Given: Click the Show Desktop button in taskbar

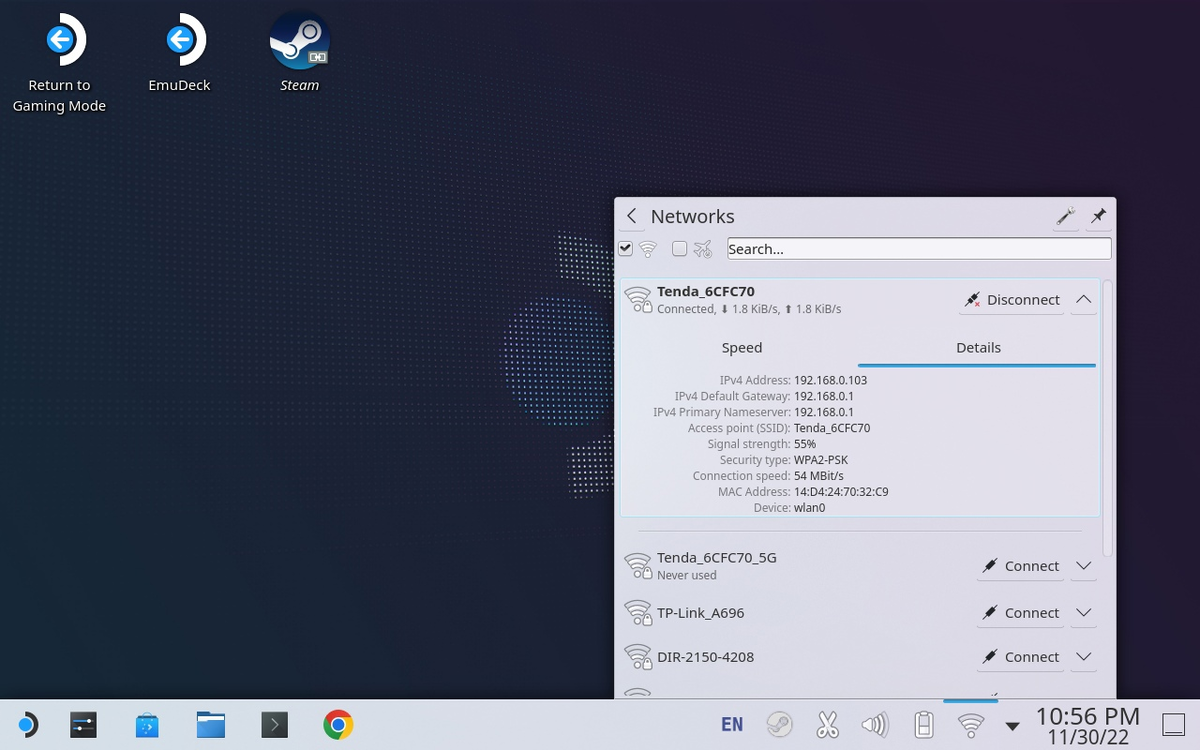Looking at the screenshot, I should click(x=1173, y=725).
